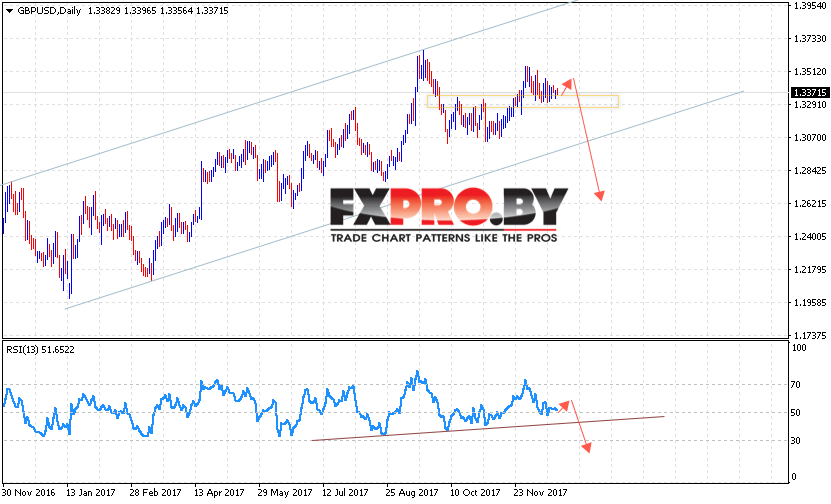Click the low price value 1.33564

tap(176, 11)
